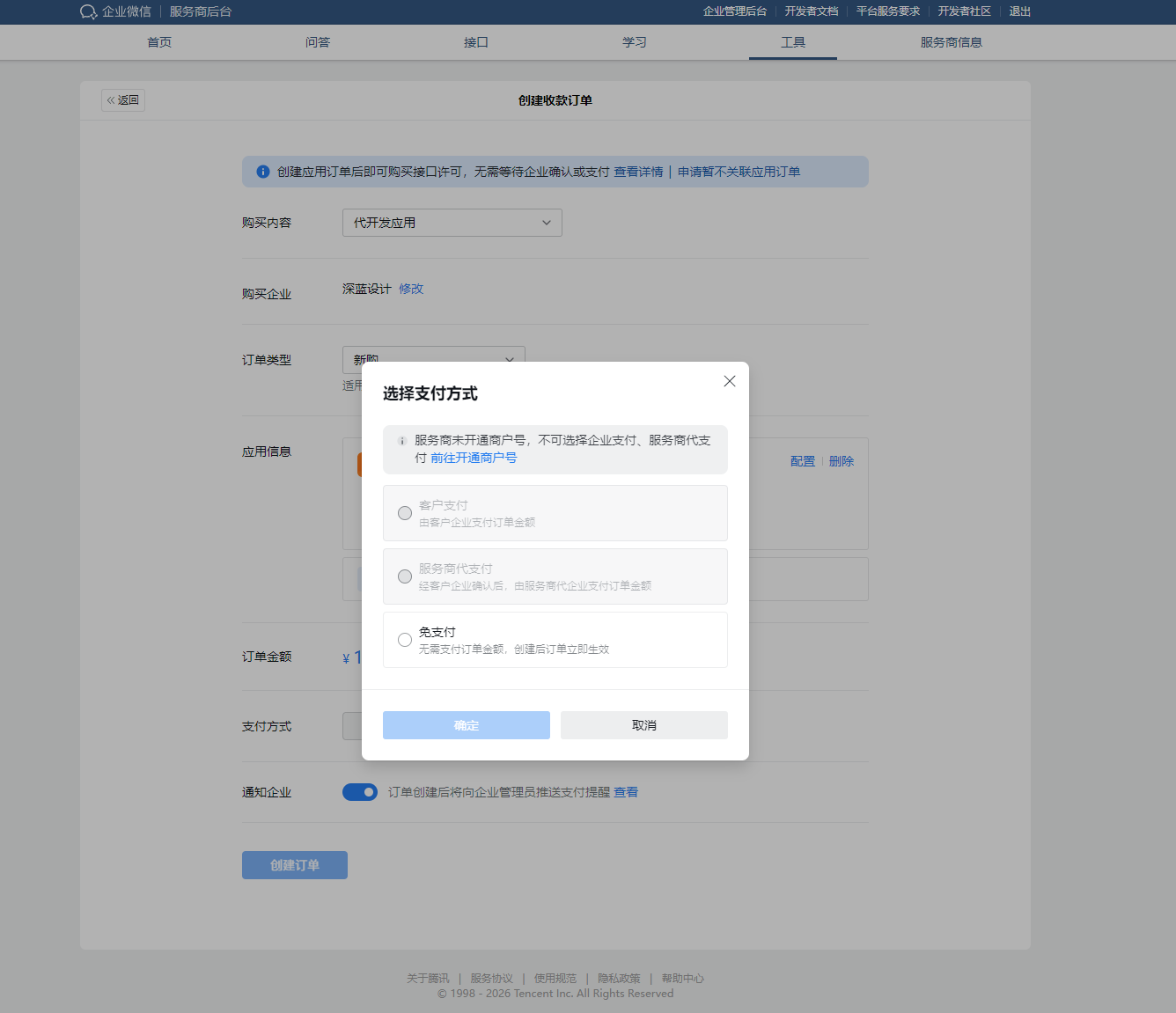Click the info icon in dialog notice
Viewport: 1176px width, 1013px height.
point(402,441)
